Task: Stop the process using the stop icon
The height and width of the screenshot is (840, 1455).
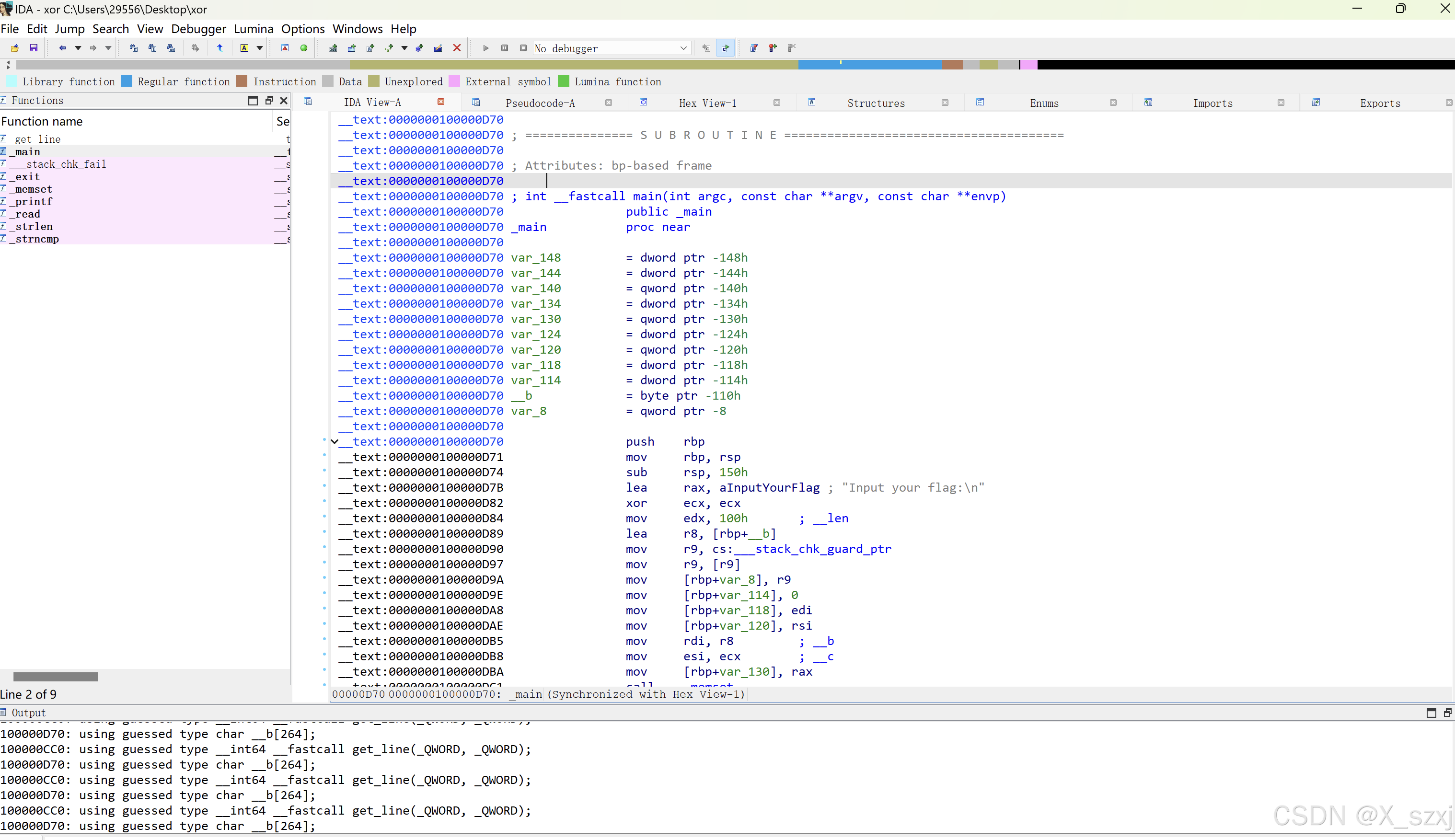Action: (x=523, y=48)
